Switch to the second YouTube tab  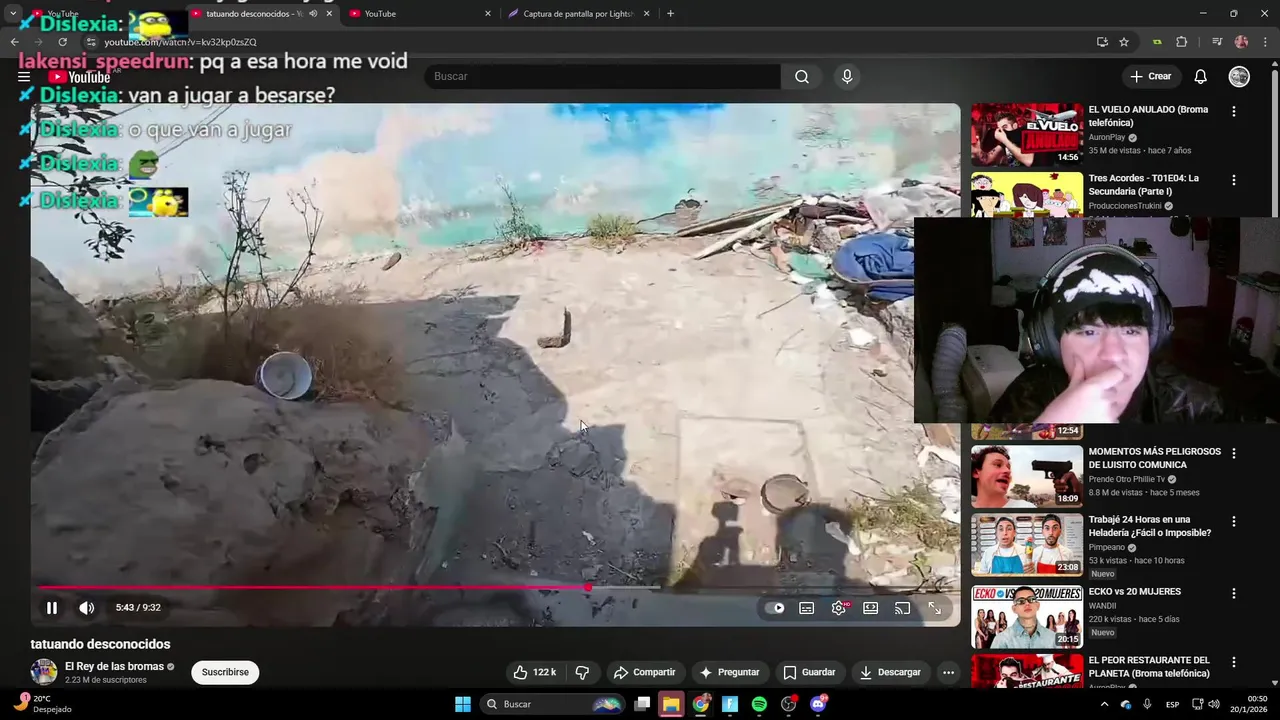point(420,14)
